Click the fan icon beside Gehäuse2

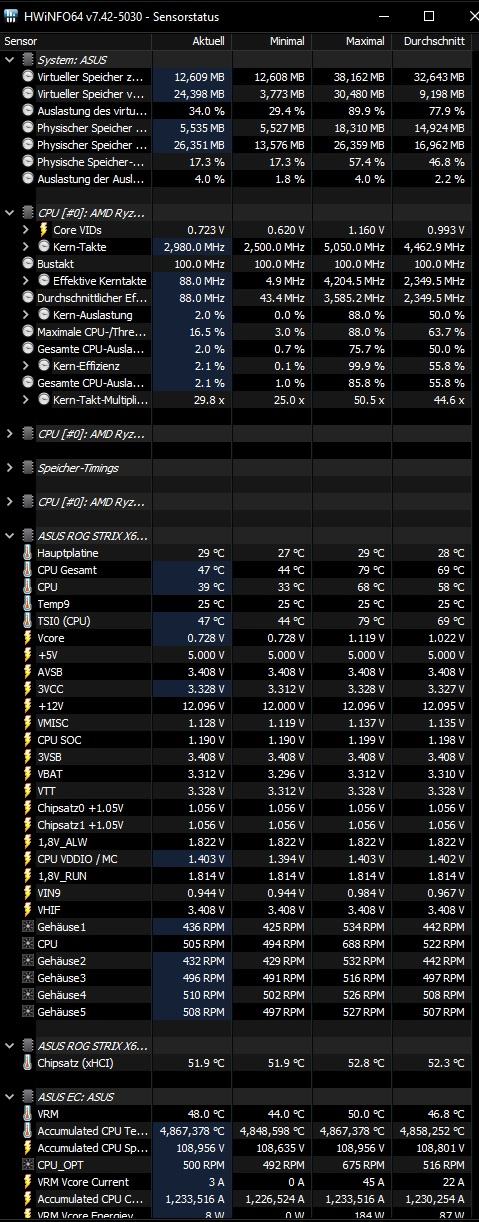[27, 961]
